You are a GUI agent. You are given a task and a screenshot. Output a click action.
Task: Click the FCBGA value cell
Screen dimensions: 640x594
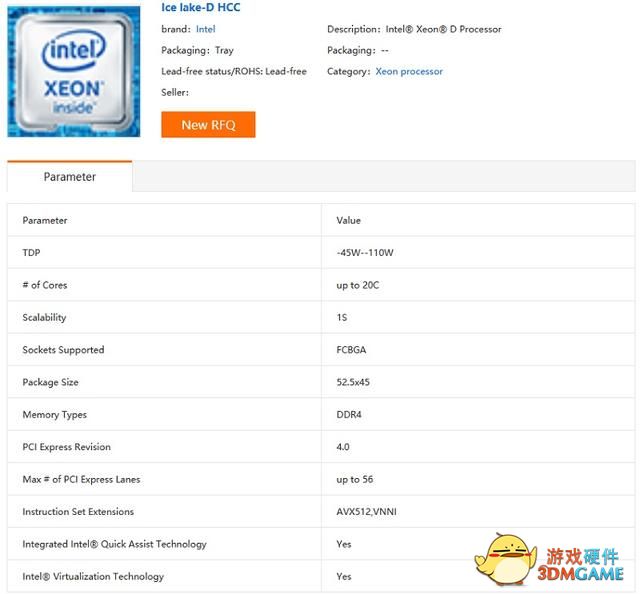tap(478, 350)
